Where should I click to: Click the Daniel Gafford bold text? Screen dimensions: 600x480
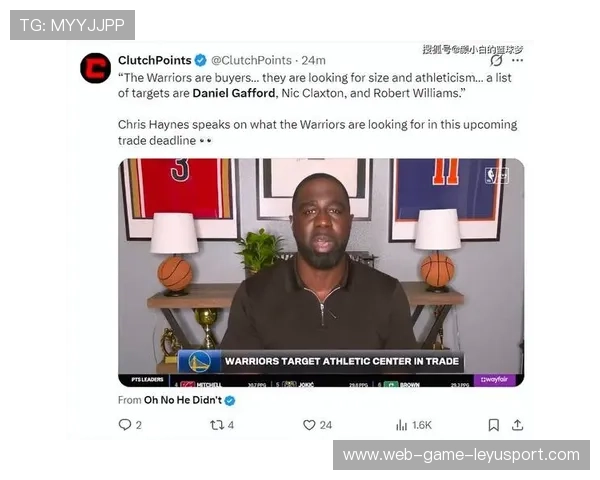[234, 93]
